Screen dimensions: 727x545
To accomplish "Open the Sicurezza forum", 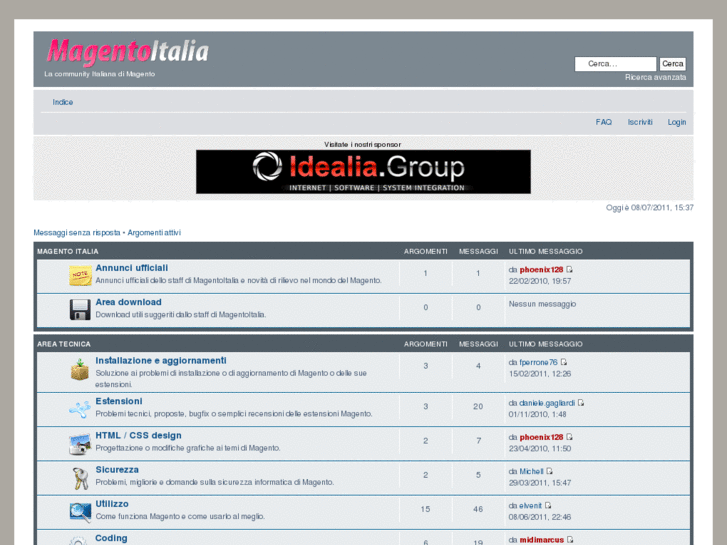I will pyautogui.click(x=117, y=470).
